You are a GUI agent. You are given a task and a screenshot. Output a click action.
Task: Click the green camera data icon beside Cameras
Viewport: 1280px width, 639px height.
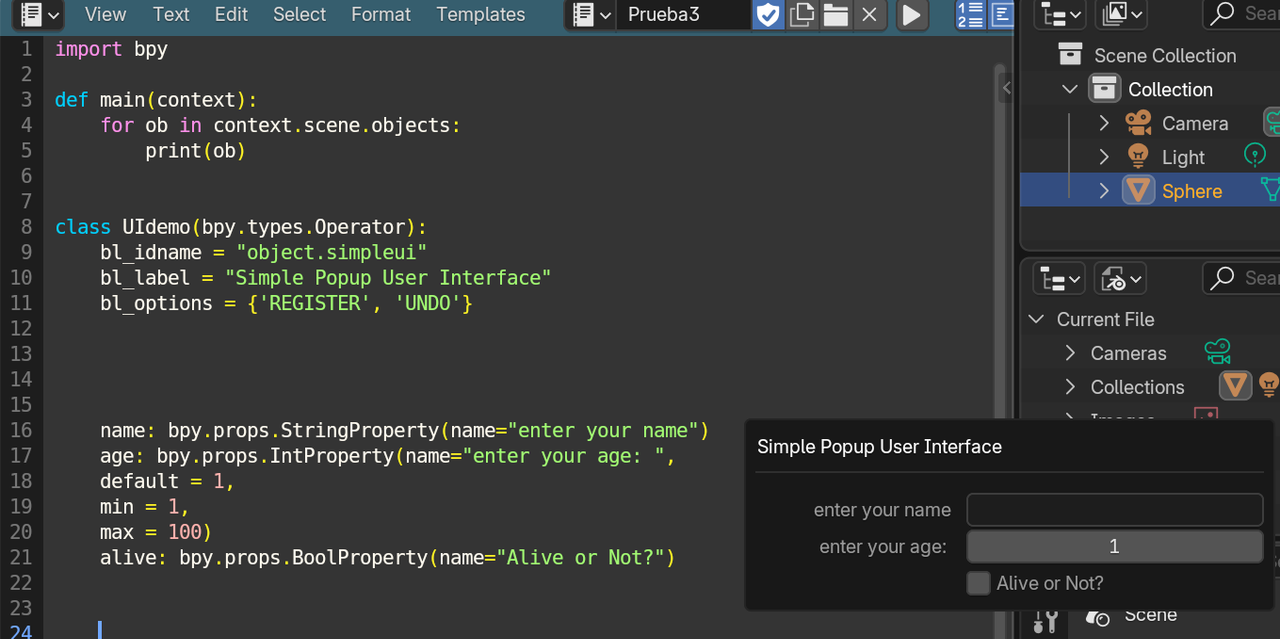1217,352
